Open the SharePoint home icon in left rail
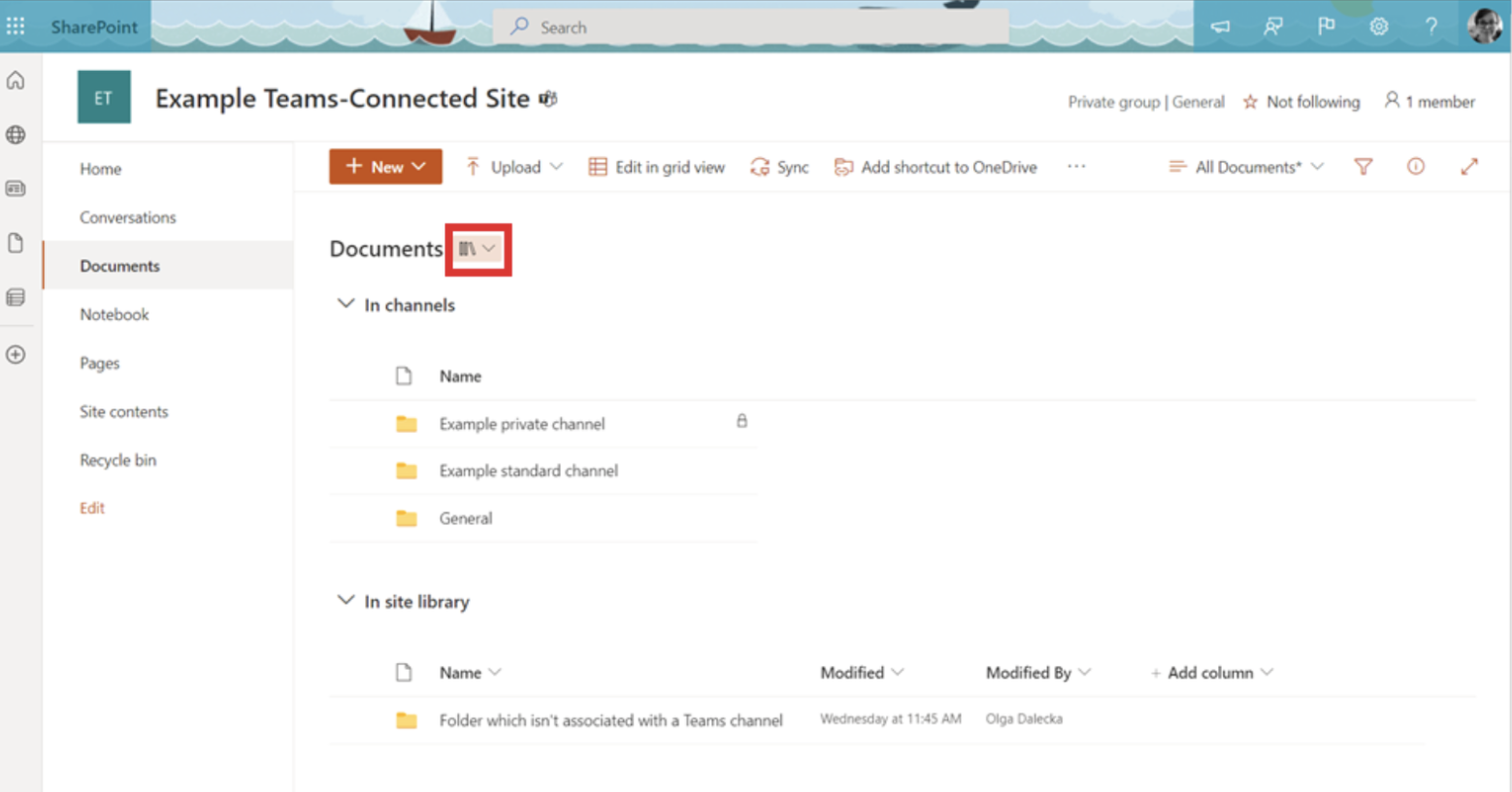The image size is (1512, 792). click(16, 81)
